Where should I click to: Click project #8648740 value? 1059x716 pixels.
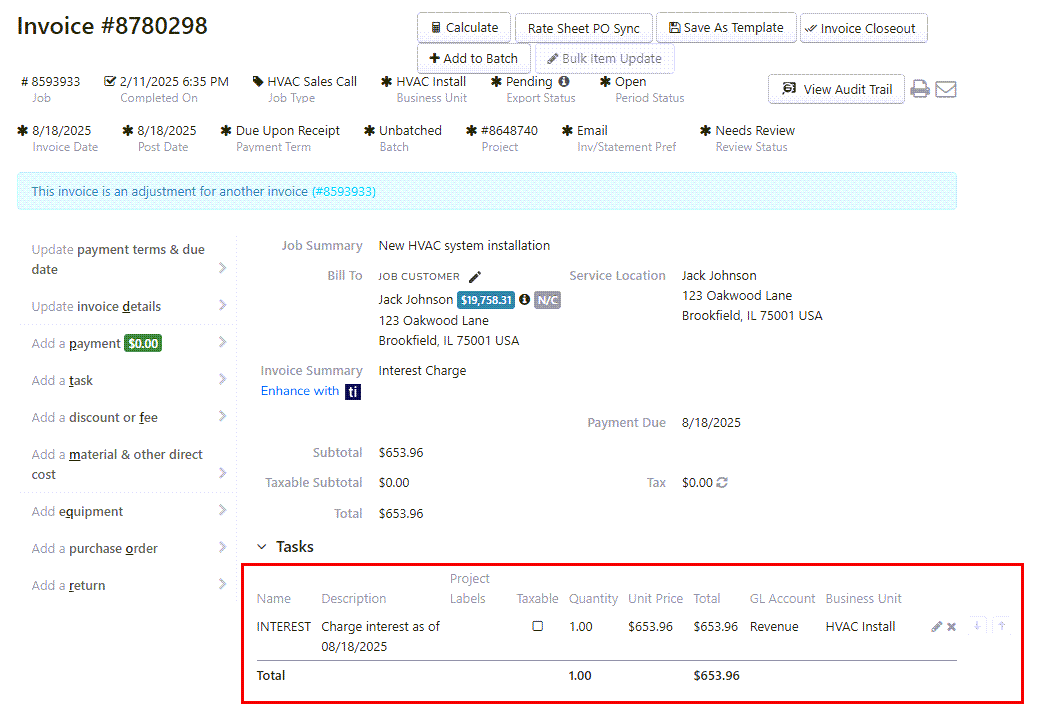pyautogui.click(x=509, y=130)
